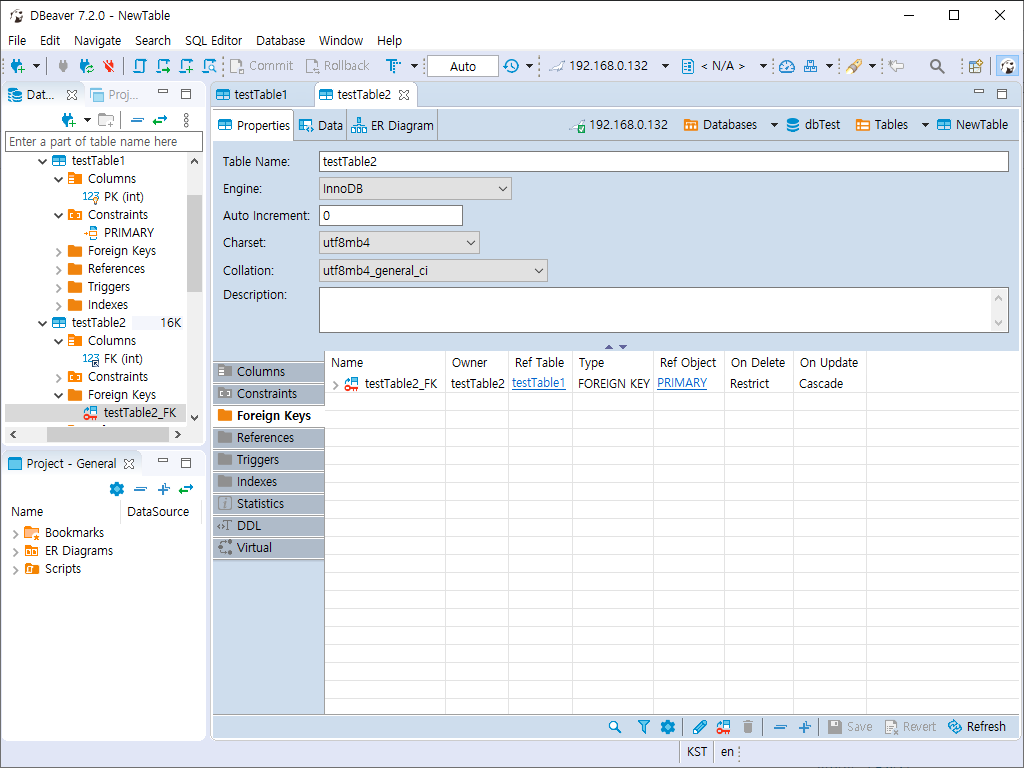
Task: Open the SQL Editor menu
Action: [214, 40]
